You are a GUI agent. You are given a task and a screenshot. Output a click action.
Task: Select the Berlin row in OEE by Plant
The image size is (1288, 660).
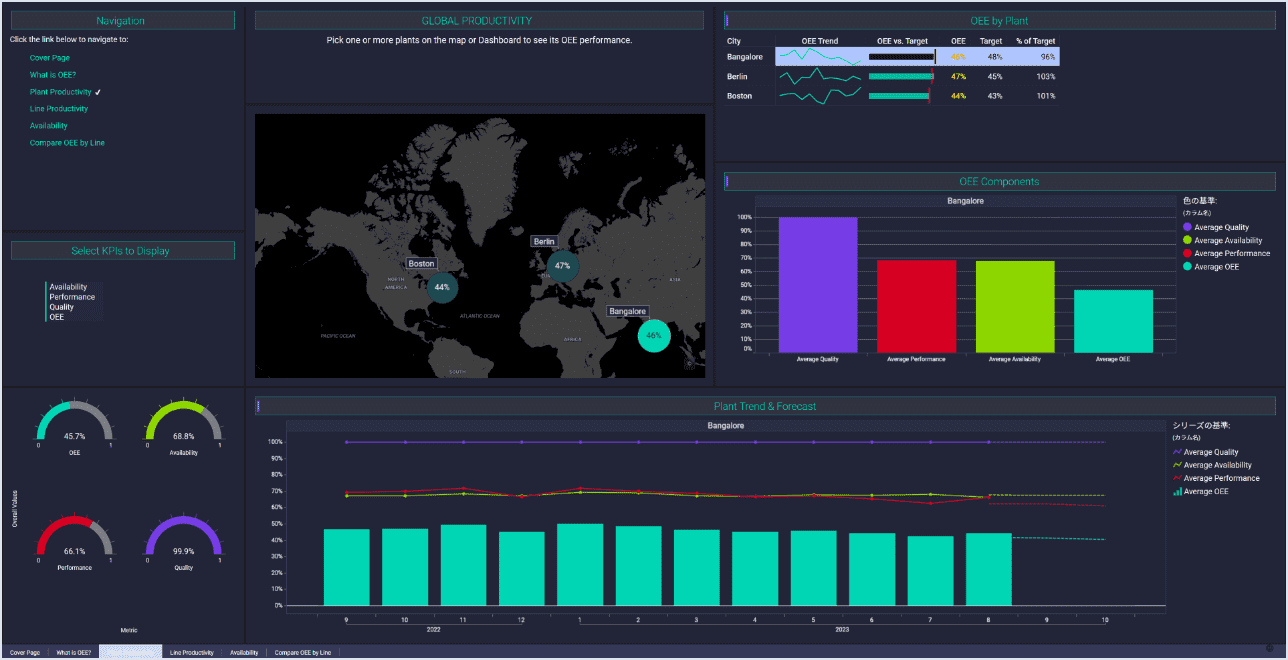[x=892, y=76]
